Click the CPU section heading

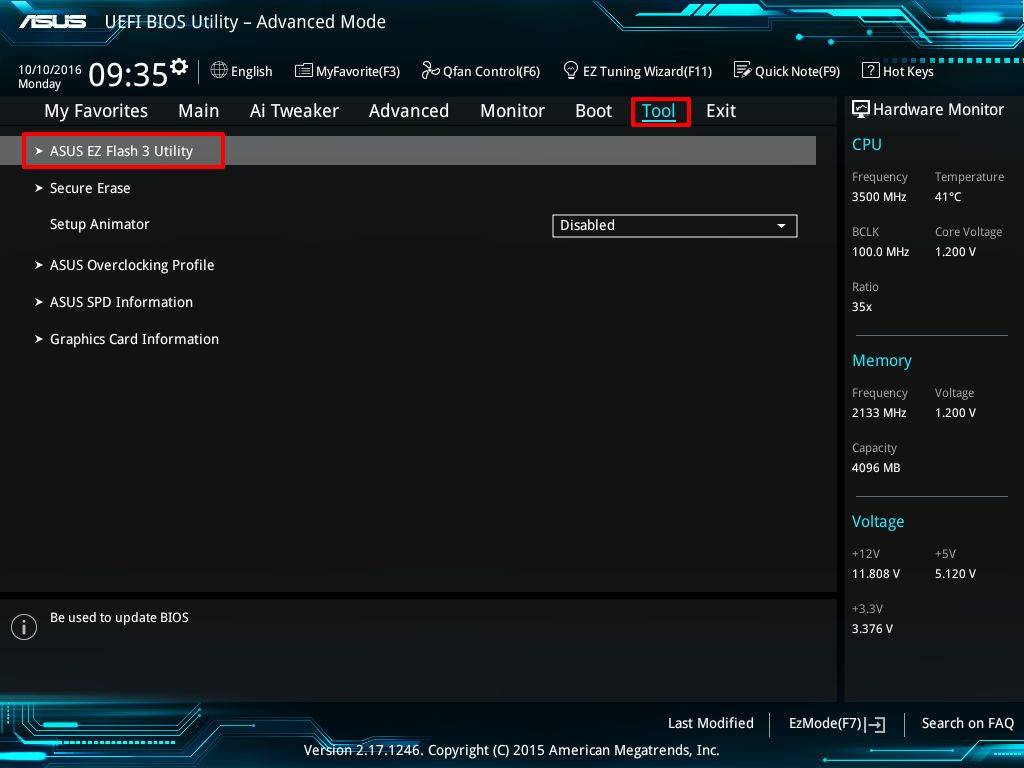coord(867,144)
